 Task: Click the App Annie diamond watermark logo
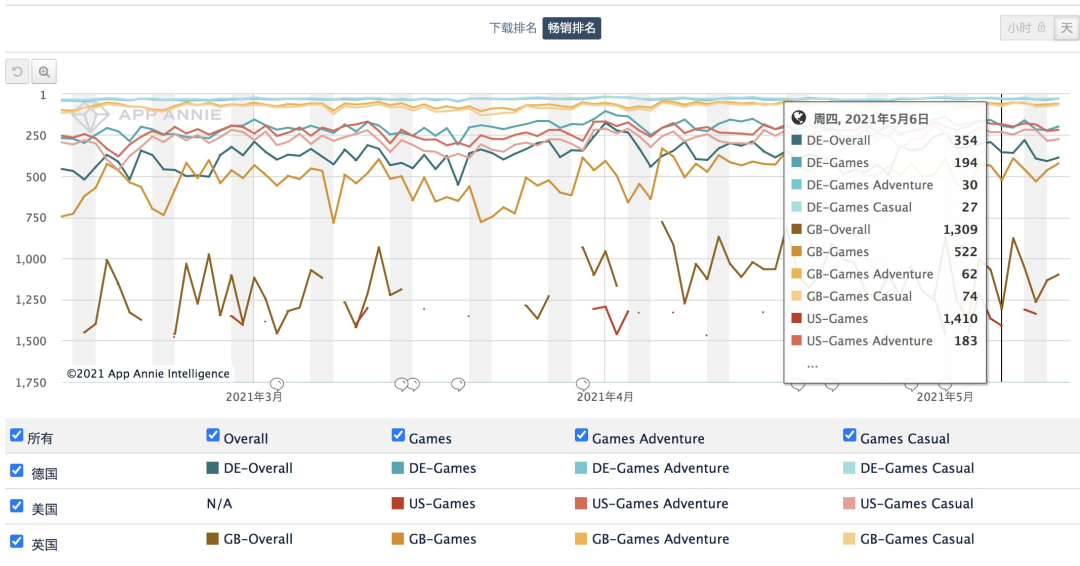93,115
